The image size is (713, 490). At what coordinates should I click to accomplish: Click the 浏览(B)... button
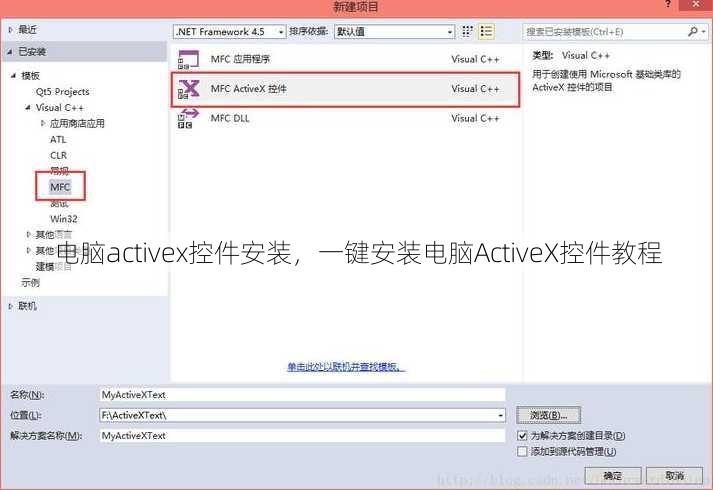pos(548,415)
